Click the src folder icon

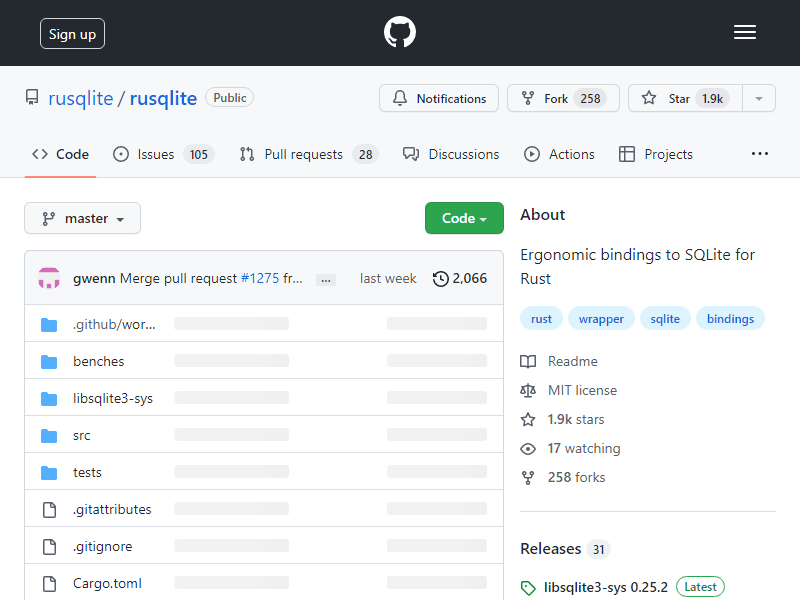click(x=49, y=436)
